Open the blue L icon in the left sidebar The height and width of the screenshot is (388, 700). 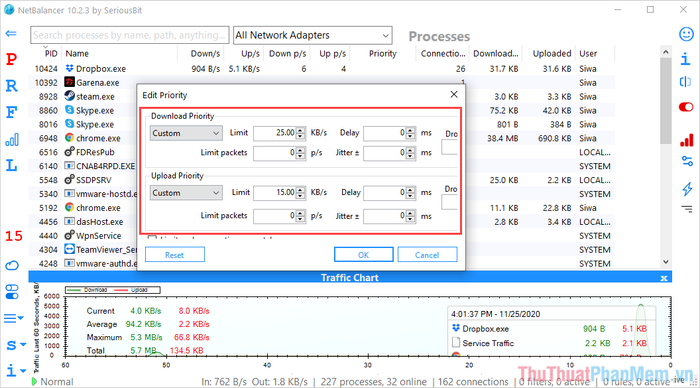11,166
